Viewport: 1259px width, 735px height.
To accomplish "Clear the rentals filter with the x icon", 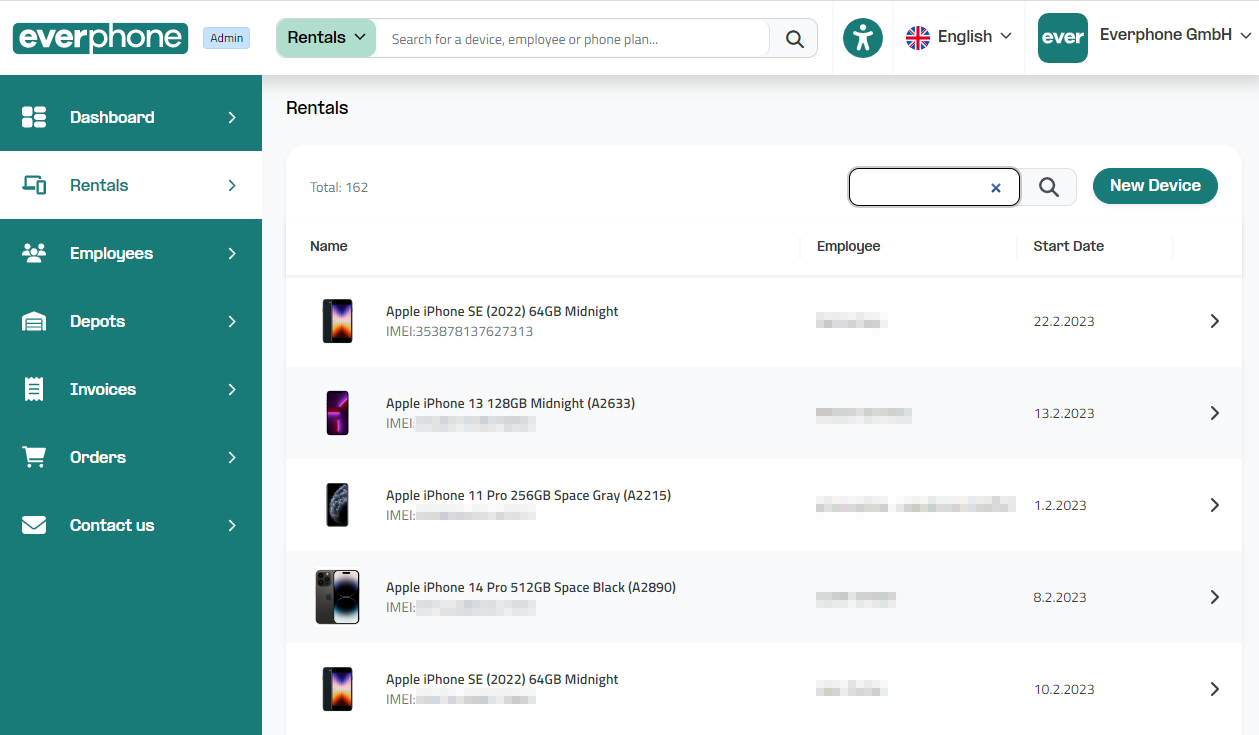I will click(995, 188).
